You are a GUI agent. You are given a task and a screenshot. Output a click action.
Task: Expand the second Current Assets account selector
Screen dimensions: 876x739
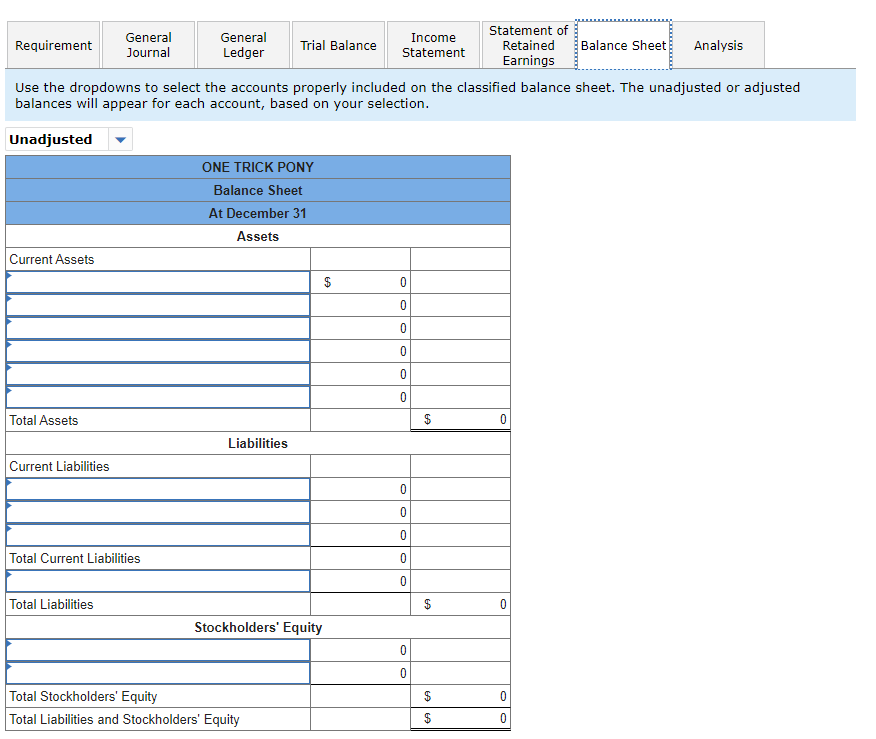pyautogui.click(x=157, y=305)
